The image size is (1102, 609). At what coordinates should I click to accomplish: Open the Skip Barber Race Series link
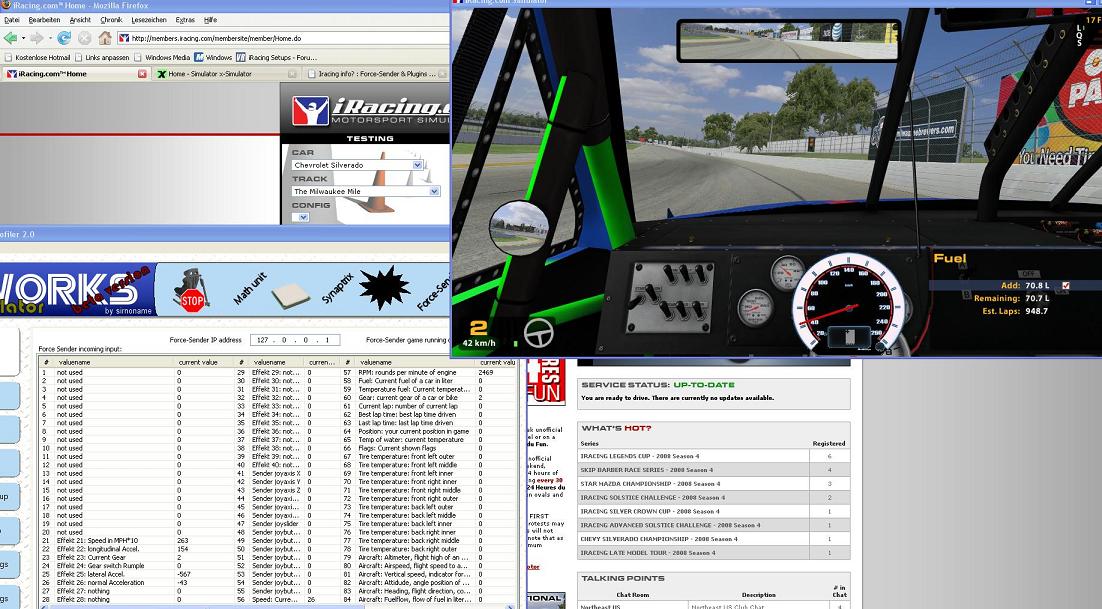647,470
